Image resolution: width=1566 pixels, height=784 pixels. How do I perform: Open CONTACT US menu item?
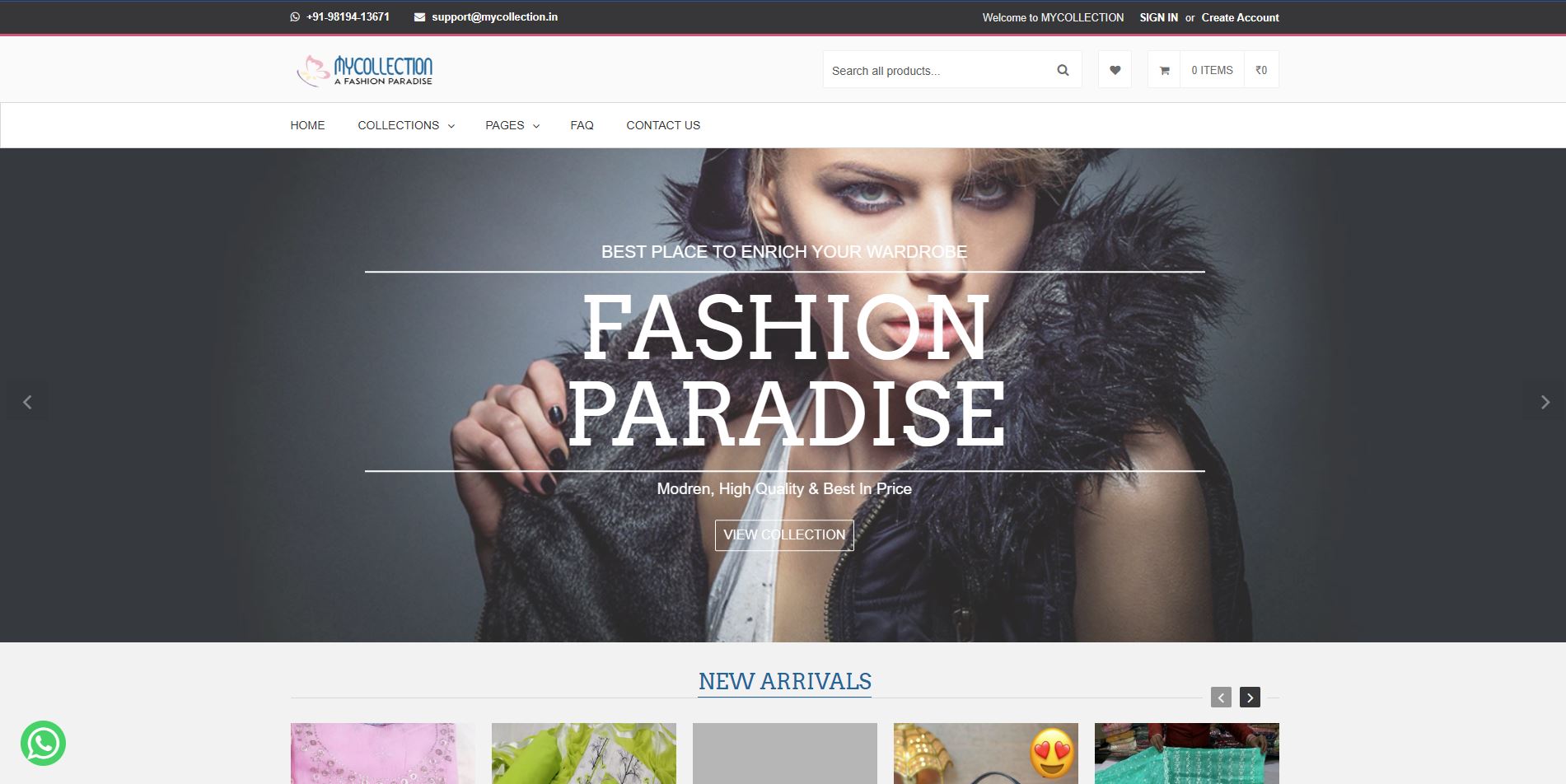click(663, 125)
